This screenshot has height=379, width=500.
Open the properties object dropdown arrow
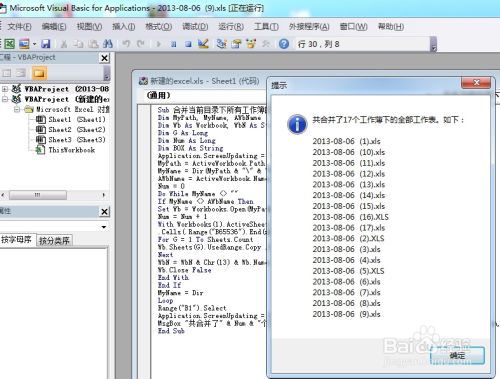coord(104,227)
